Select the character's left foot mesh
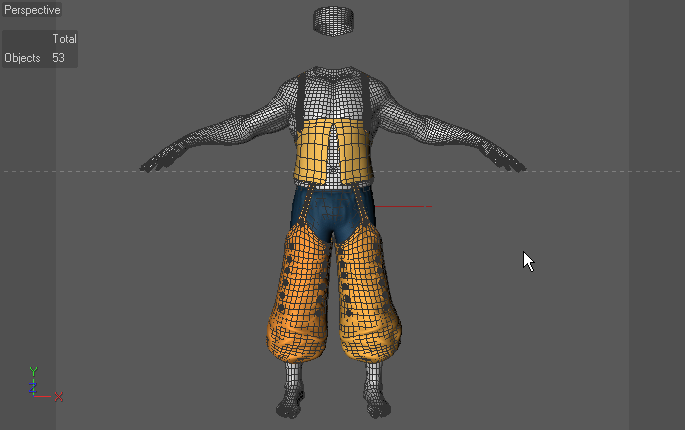 377,403
